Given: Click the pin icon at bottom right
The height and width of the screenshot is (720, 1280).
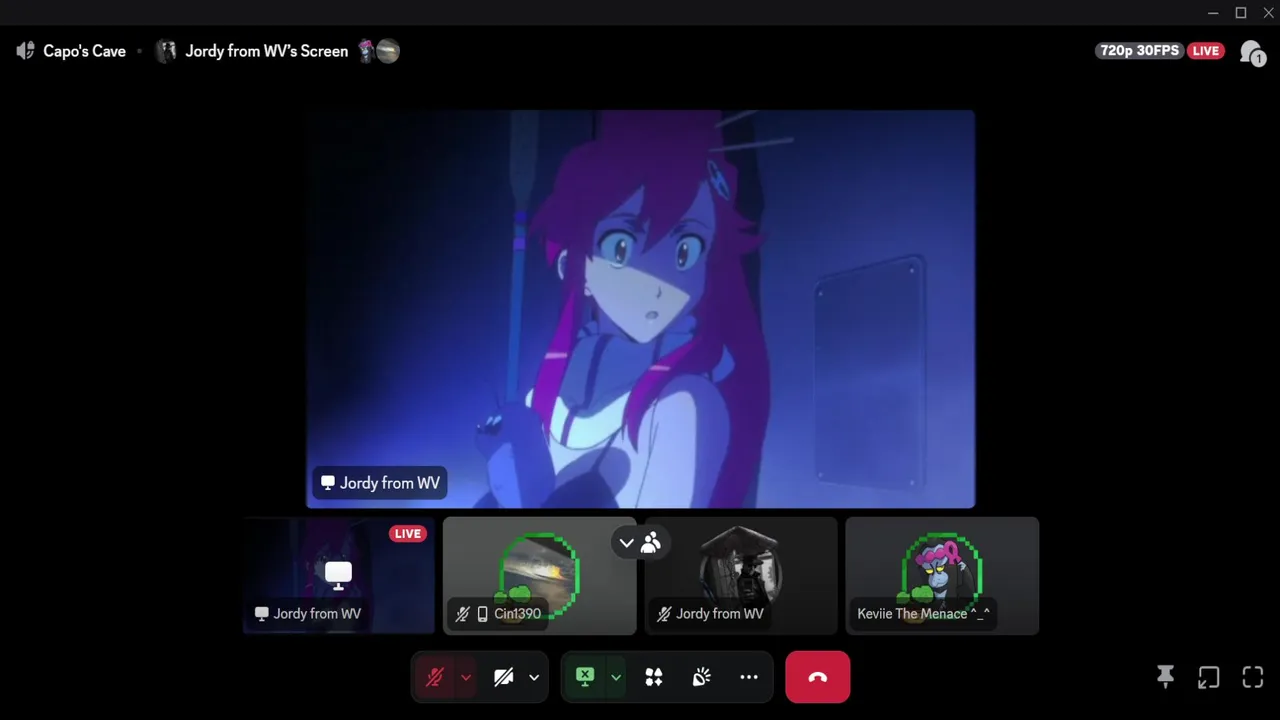Looking at the screenshot, I should click(x=1165, y=677).
